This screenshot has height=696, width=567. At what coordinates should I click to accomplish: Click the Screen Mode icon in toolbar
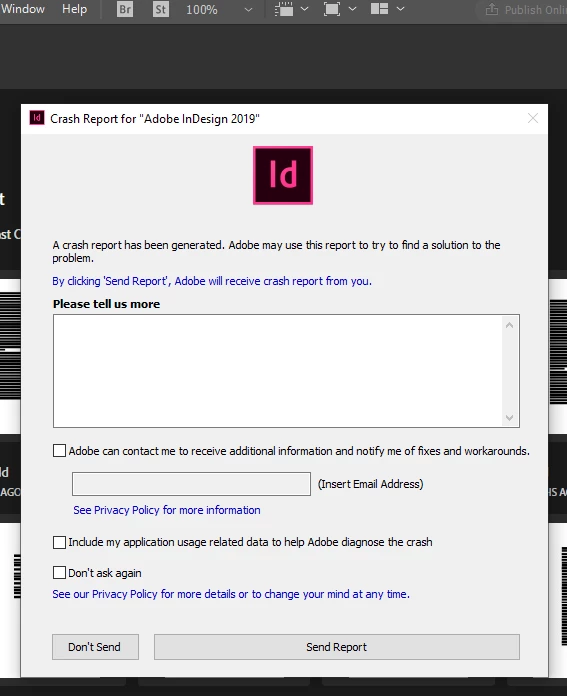tap(332, 9)
